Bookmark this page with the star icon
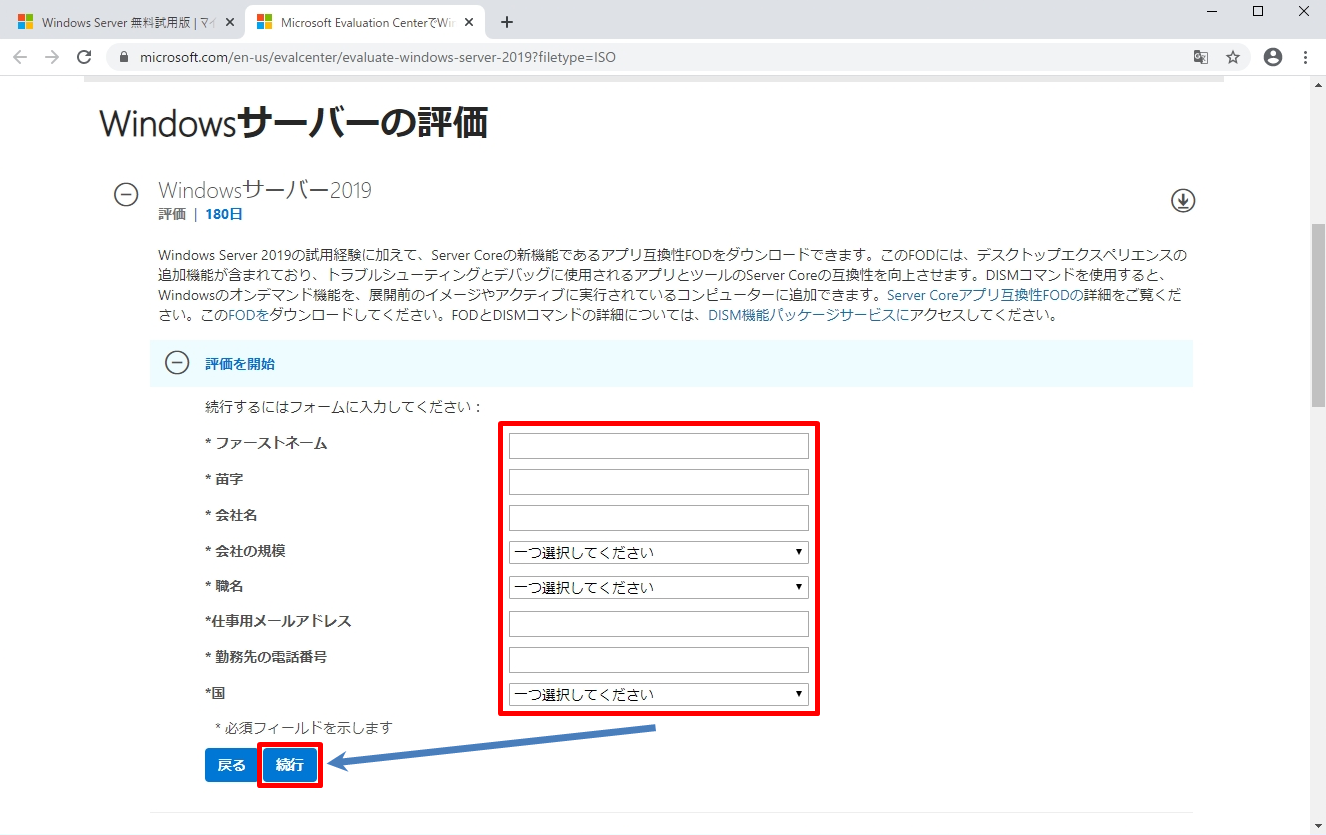 click(x=1233, y=57)
